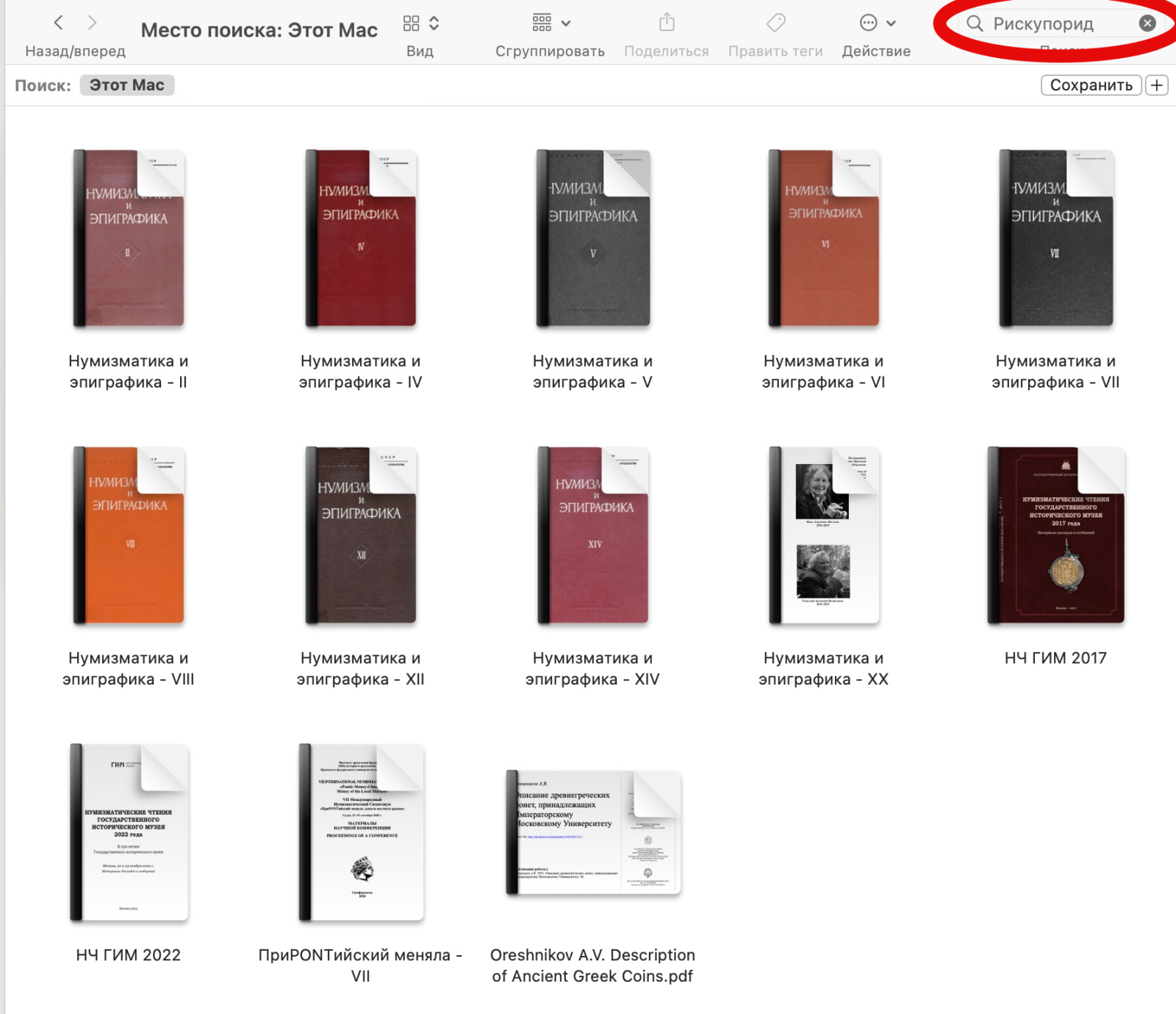This screenshot has height=1014, width=1176.
Task: Click the search magnifying glass icon
Action: pyautogui.click(x=975, y=24)
